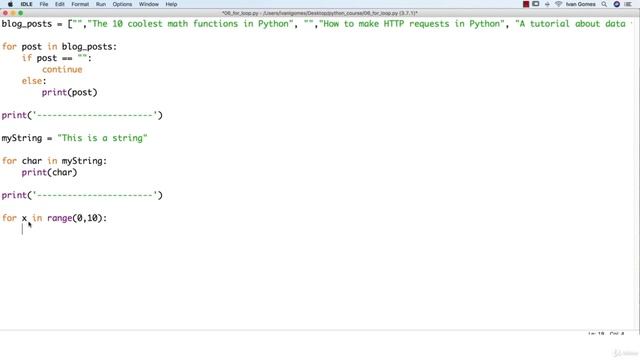Close the IDLE editor window
This screenshot has width=640, height=360.
pos(5,13)
